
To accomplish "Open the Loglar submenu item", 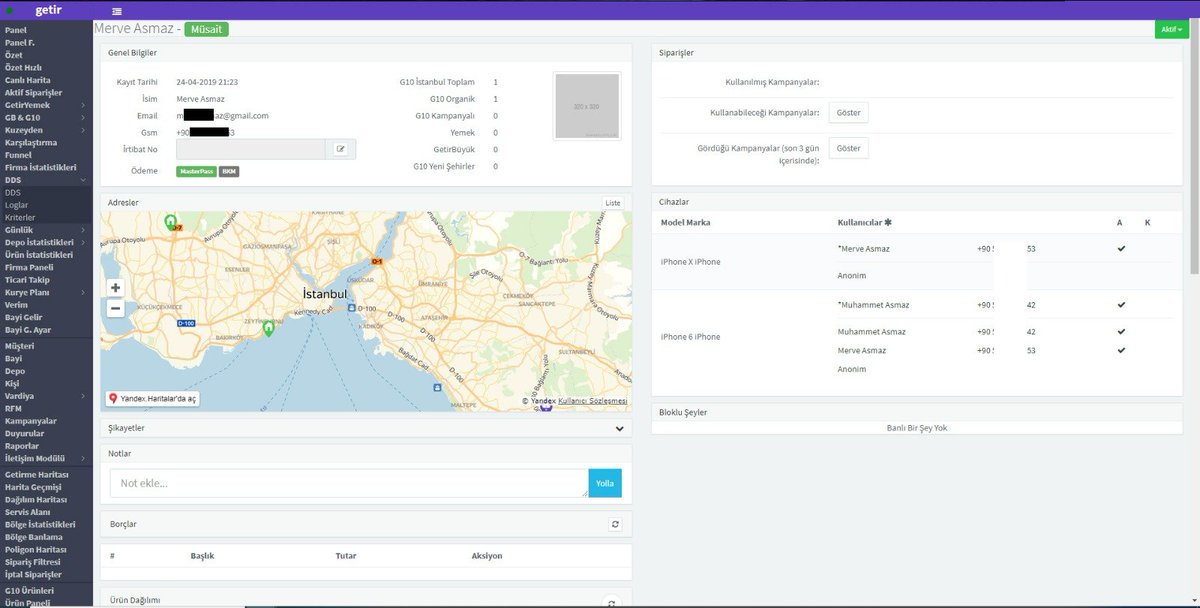I will tap(16, 205).
